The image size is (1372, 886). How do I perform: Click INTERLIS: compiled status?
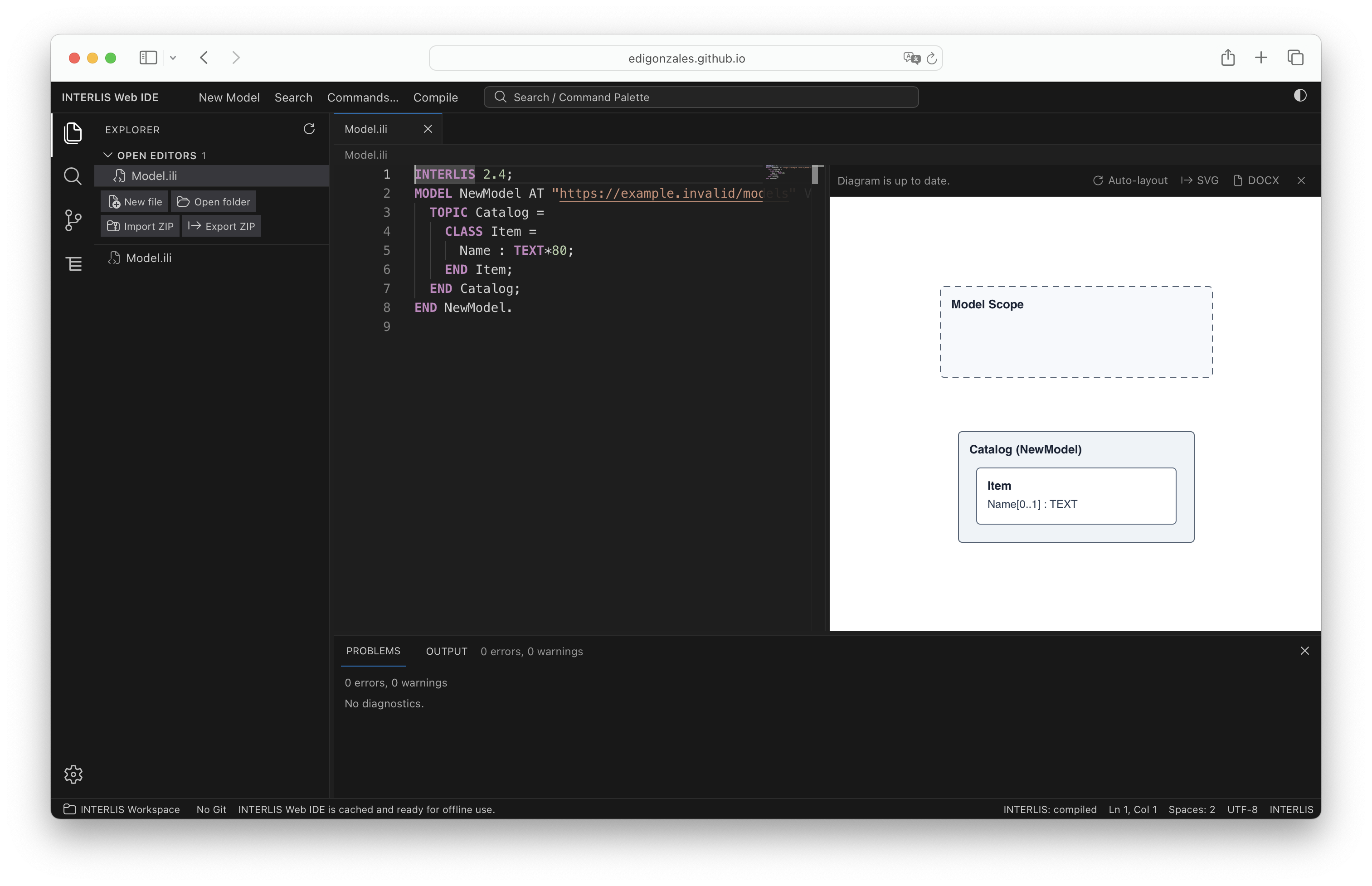click(x=1050, y=809)
